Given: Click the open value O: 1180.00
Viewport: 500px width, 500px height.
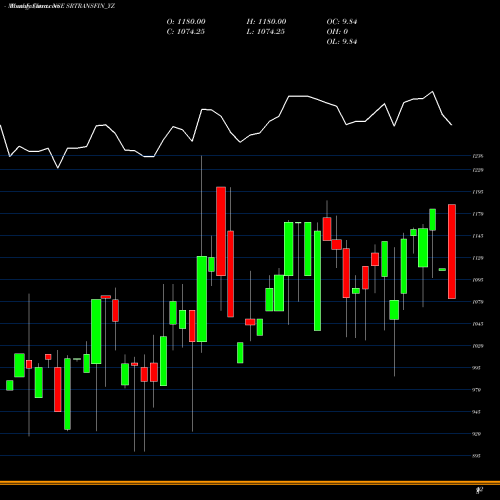Looking at the screenshot, I should [x=186, y=22].
